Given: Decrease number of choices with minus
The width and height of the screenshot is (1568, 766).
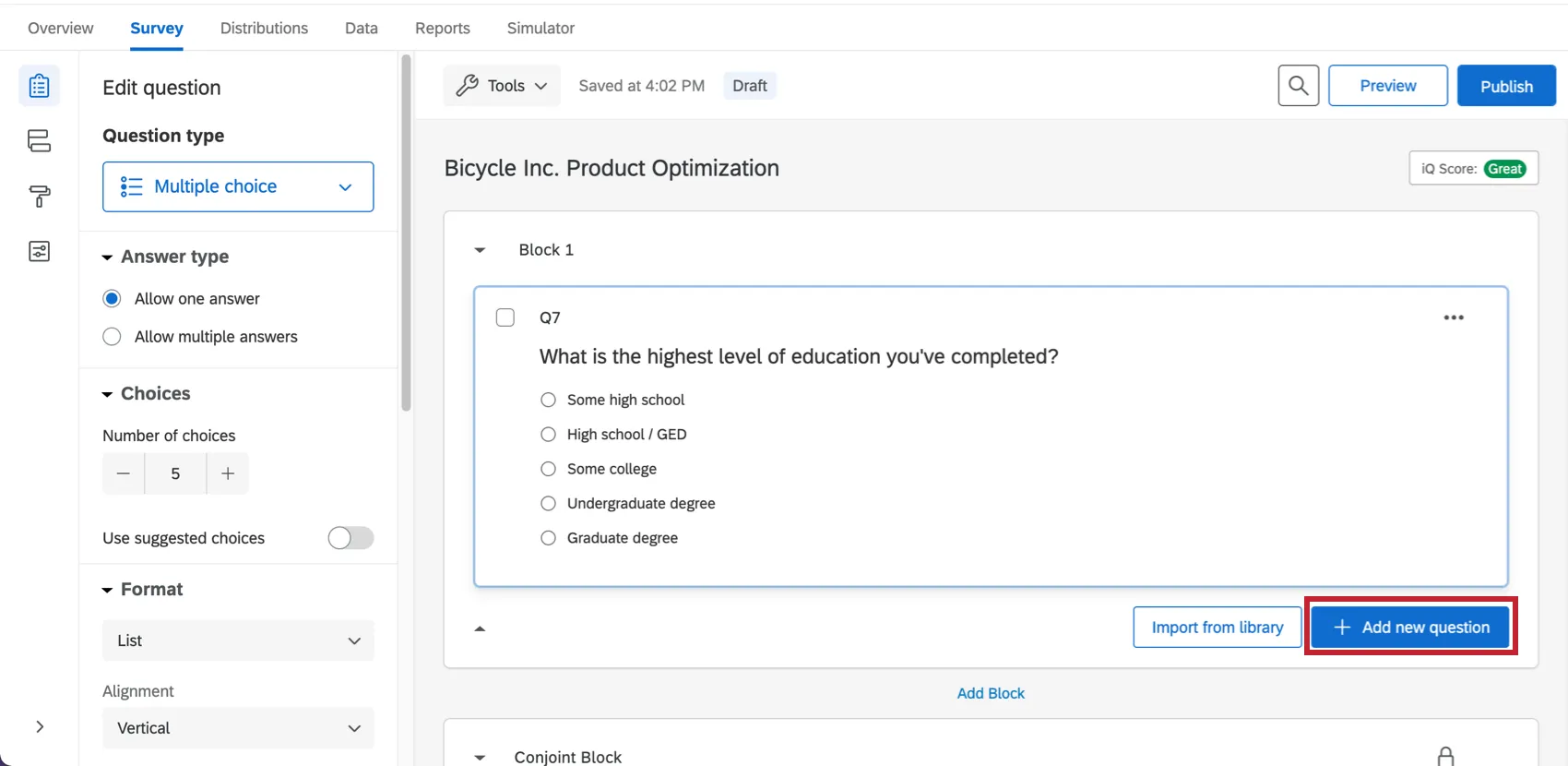Looking at the screenshot, I should pos(124,473).
